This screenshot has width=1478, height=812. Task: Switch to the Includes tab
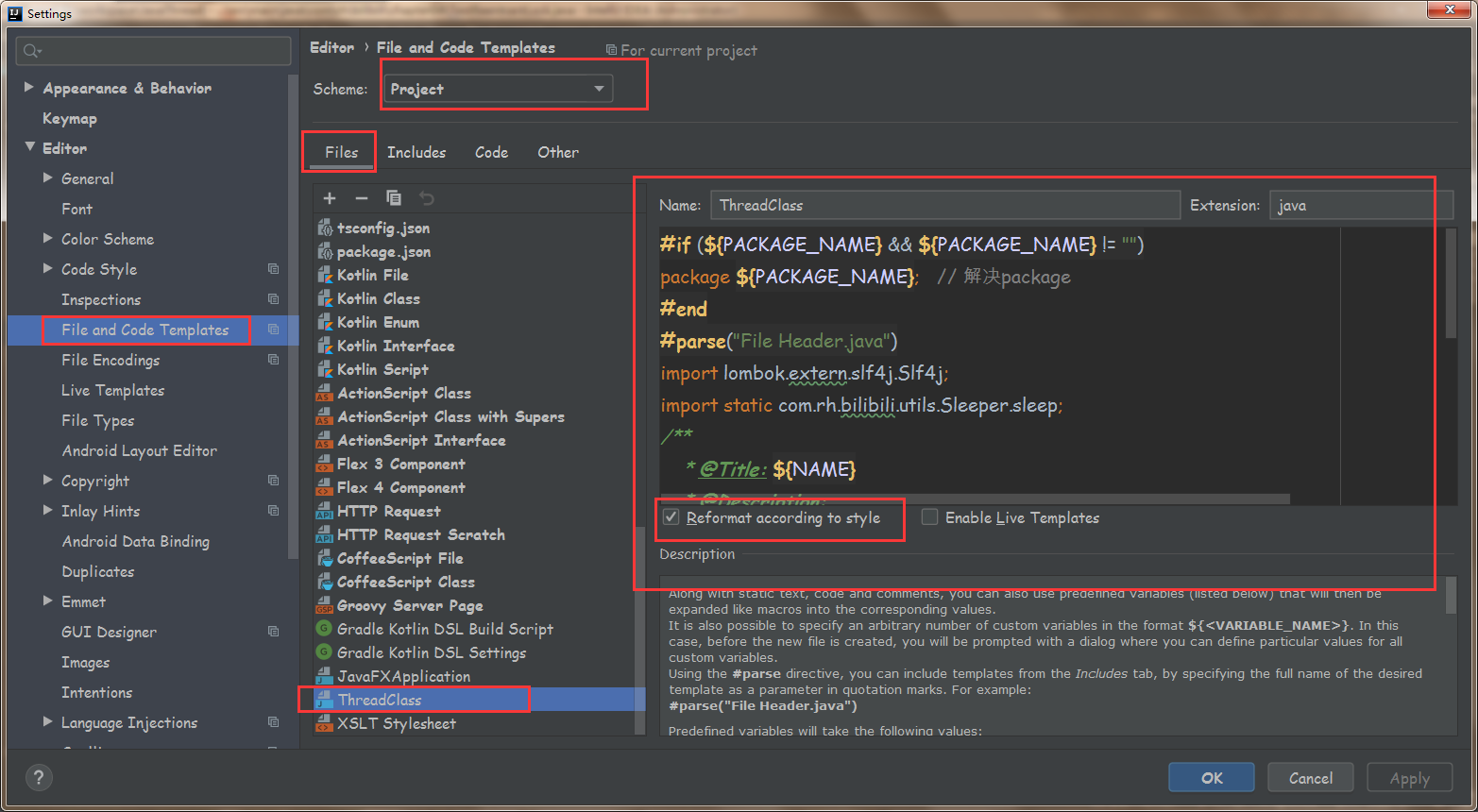point(416,152)
